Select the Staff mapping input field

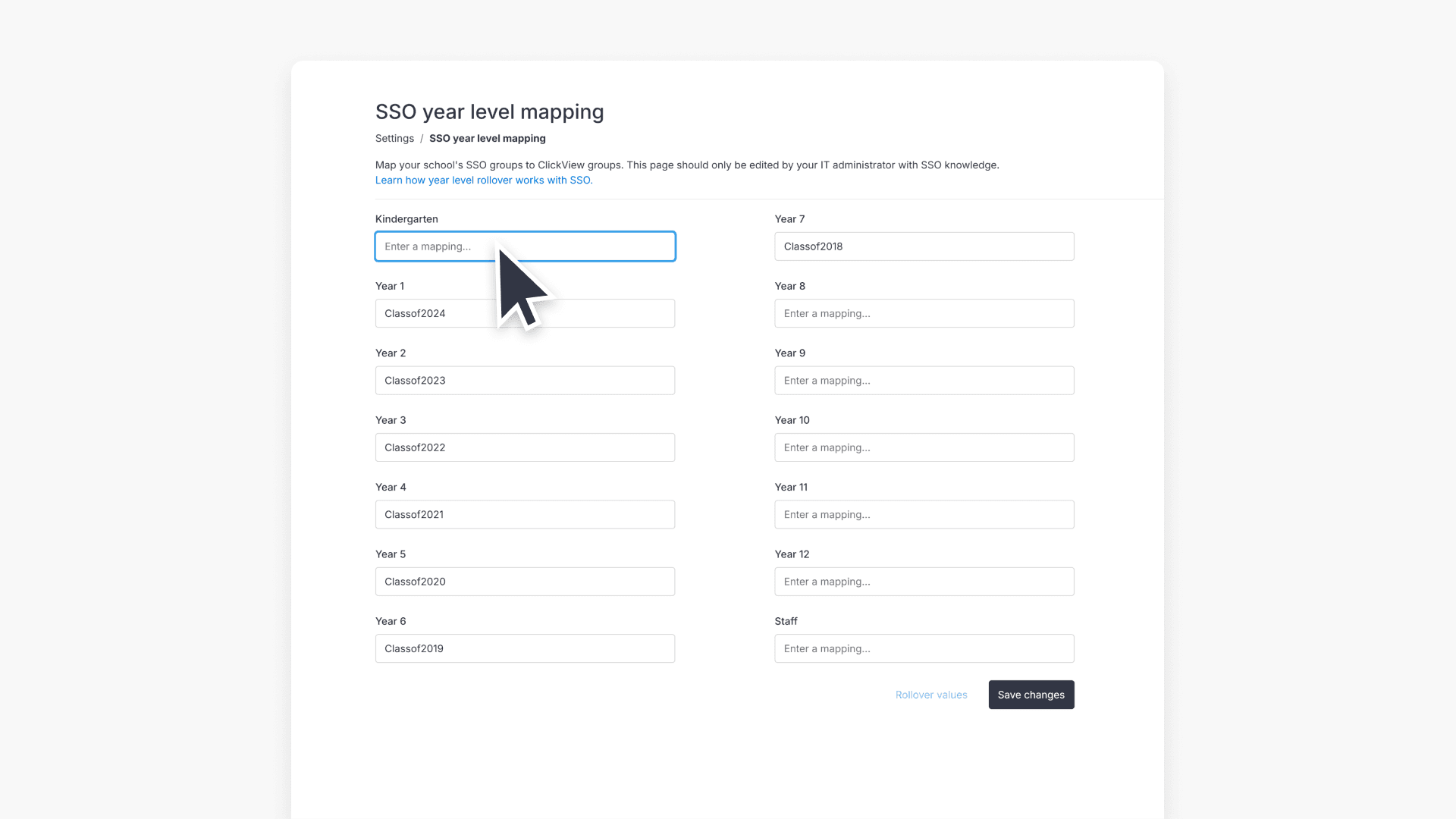[924, 648]
